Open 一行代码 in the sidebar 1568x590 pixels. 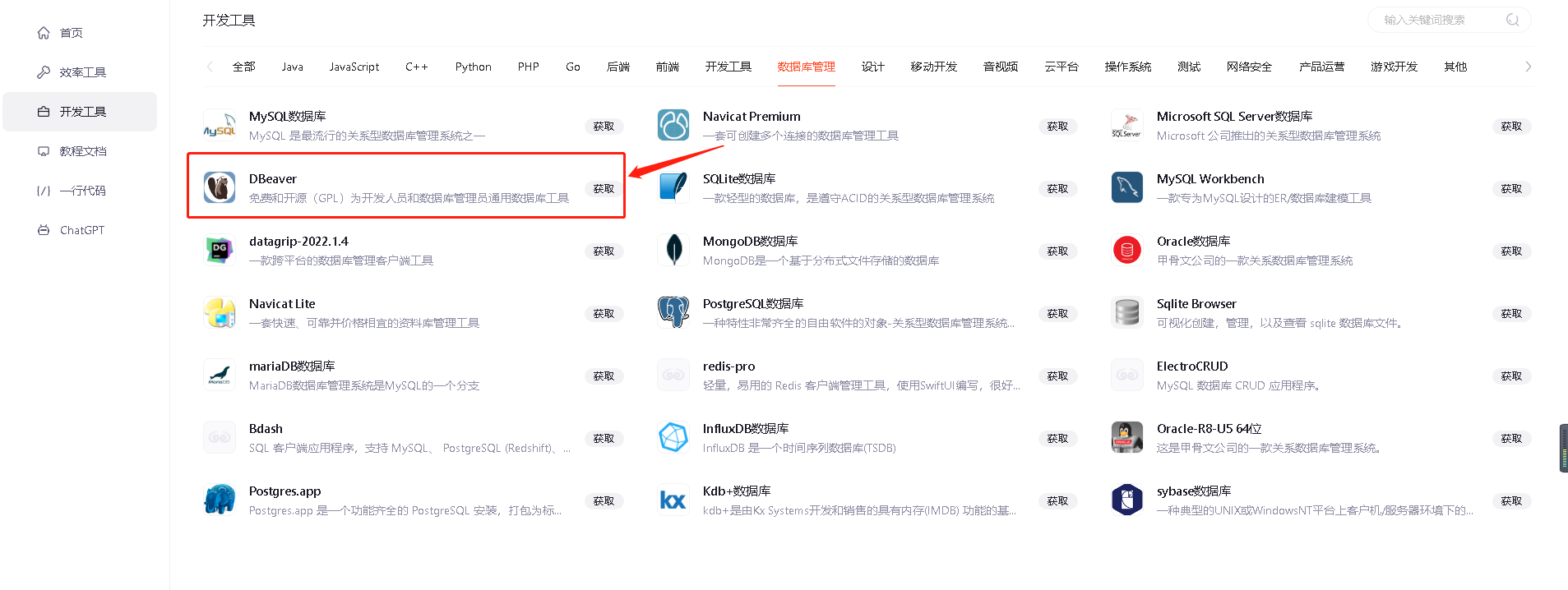click(x=80, y=191)
